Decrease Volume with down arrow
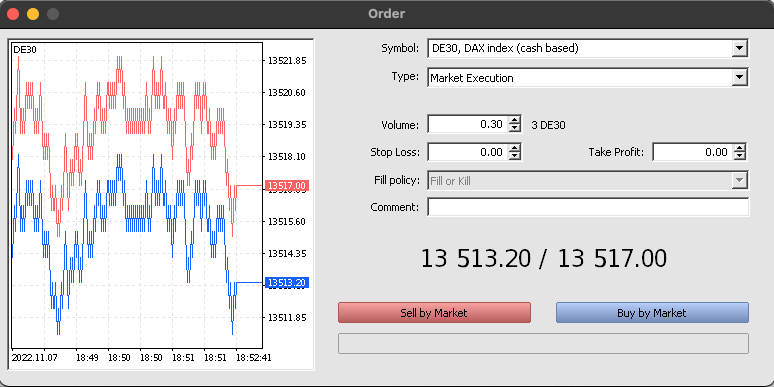The height and width of the screenshot is (387, 774). tap(515, 128)
